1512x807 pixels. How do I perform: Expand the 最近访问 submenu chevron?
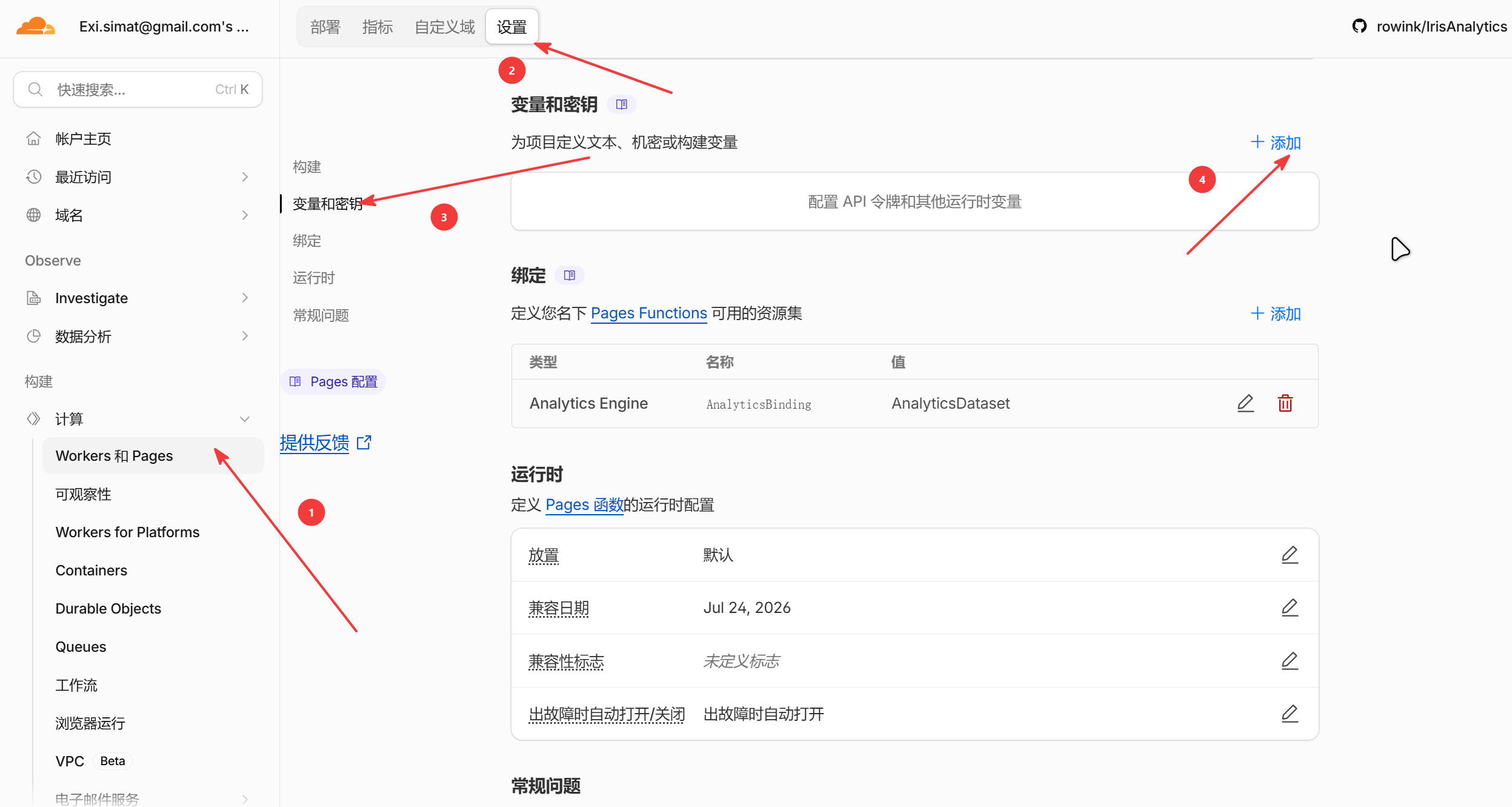[245, 177]
